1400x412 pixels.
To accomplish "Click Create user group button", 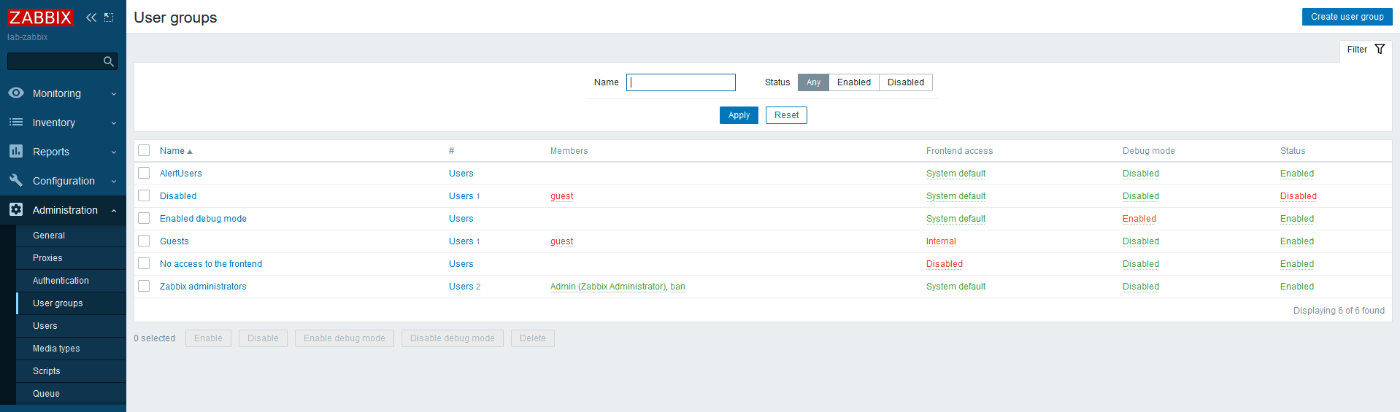I will coord(1346,17).
